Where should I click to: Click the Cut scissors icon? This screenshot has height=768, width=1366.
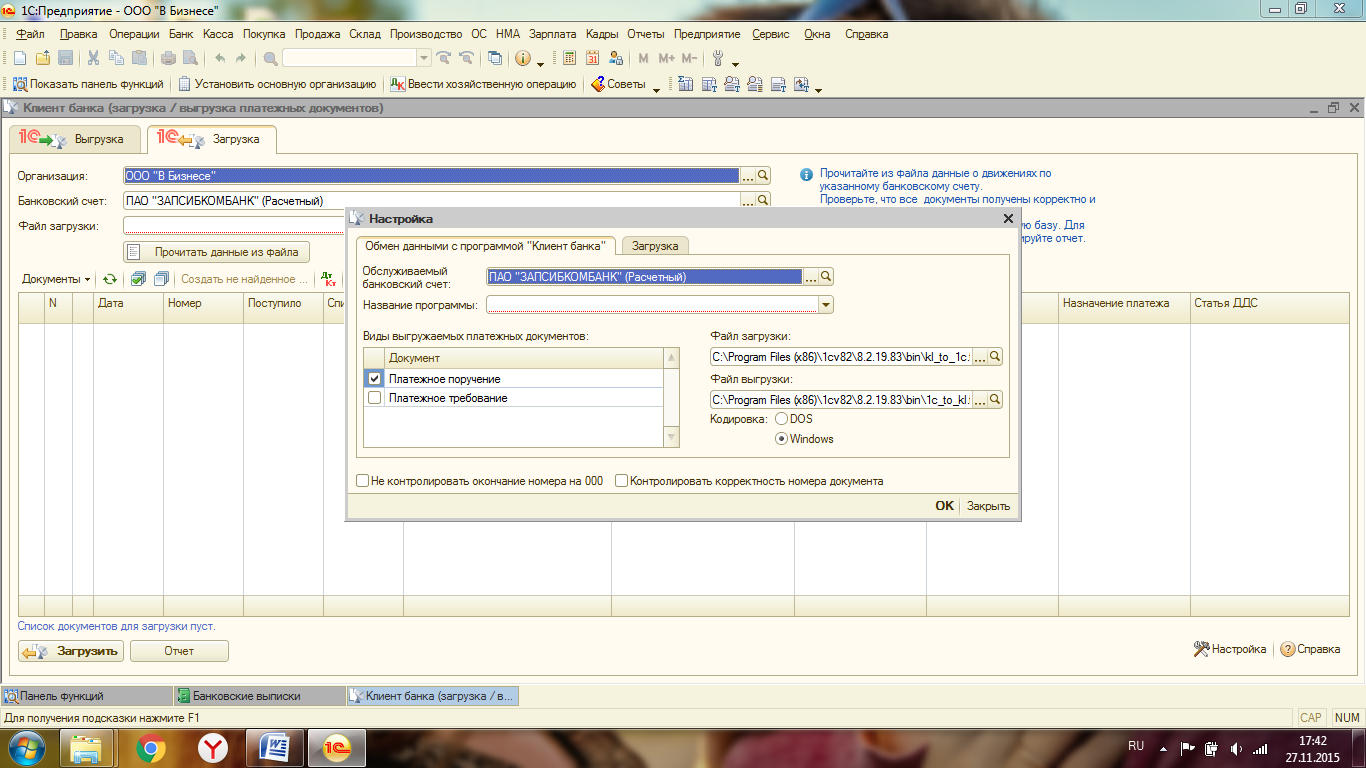93,58
